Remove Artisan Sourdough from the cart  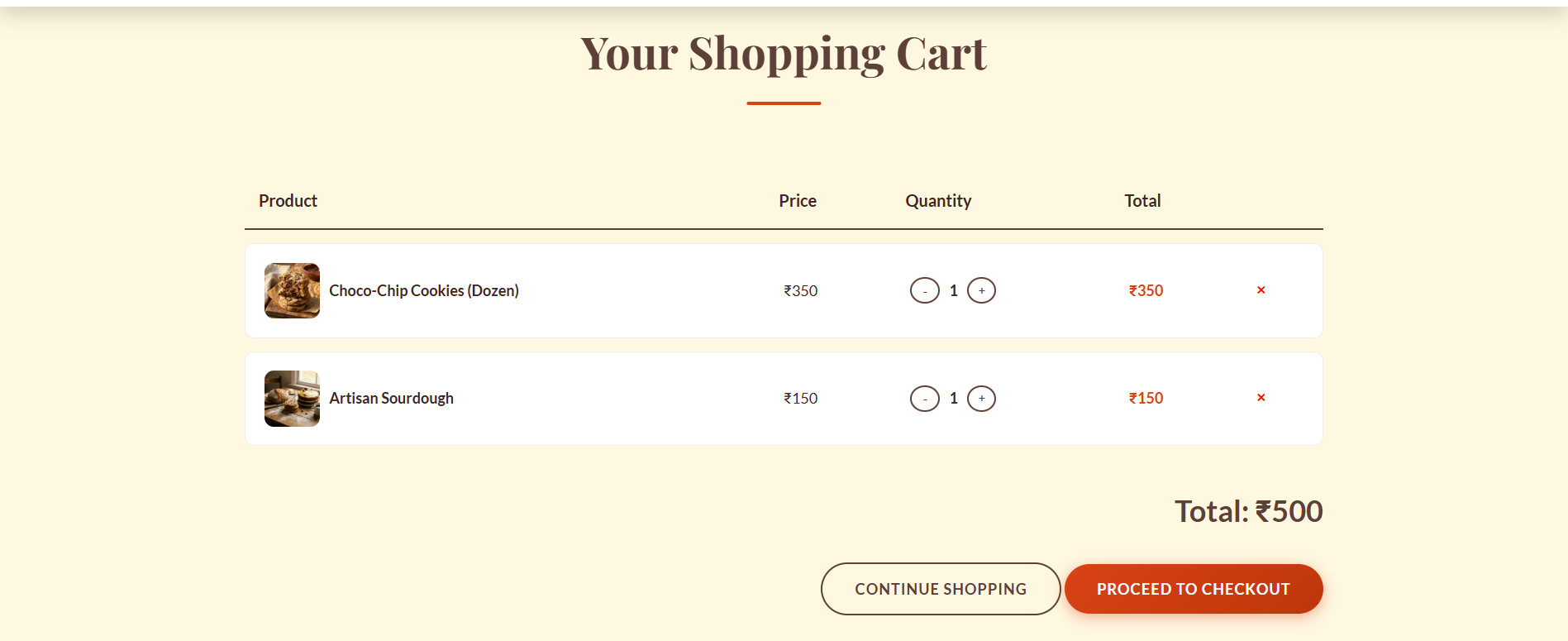(x=1261, y=398)
